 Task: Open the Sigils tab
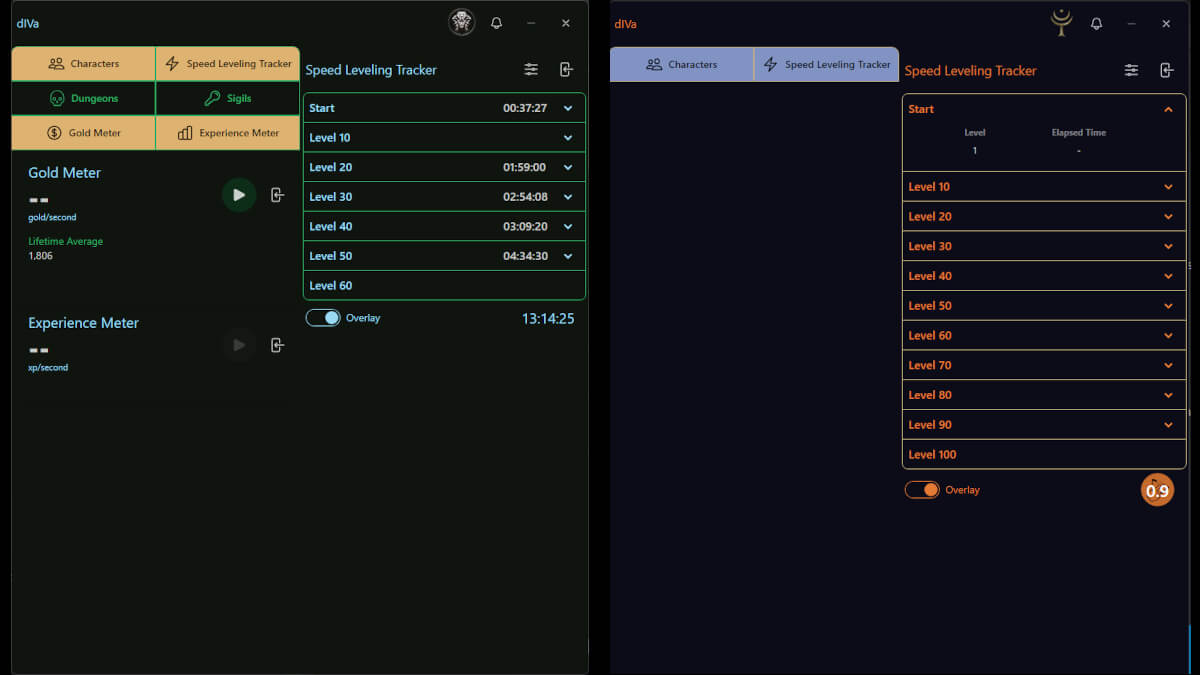click(228, 99)
